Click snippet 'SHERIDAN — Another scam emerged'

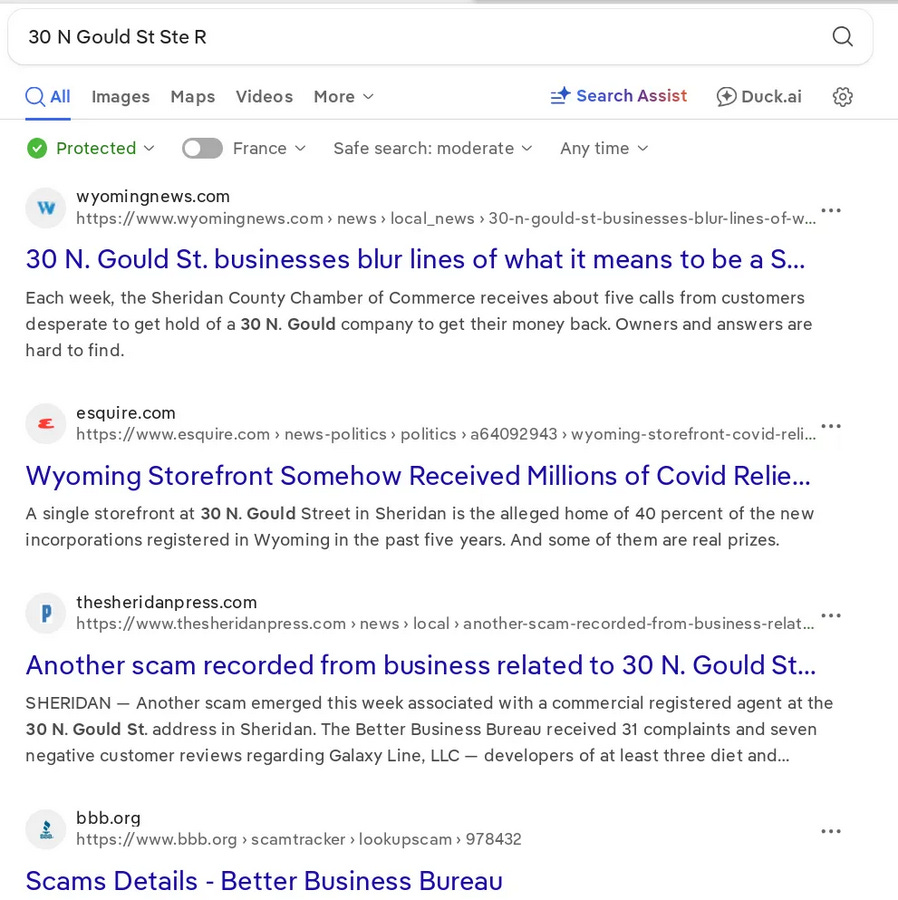(x=429, y=730)
